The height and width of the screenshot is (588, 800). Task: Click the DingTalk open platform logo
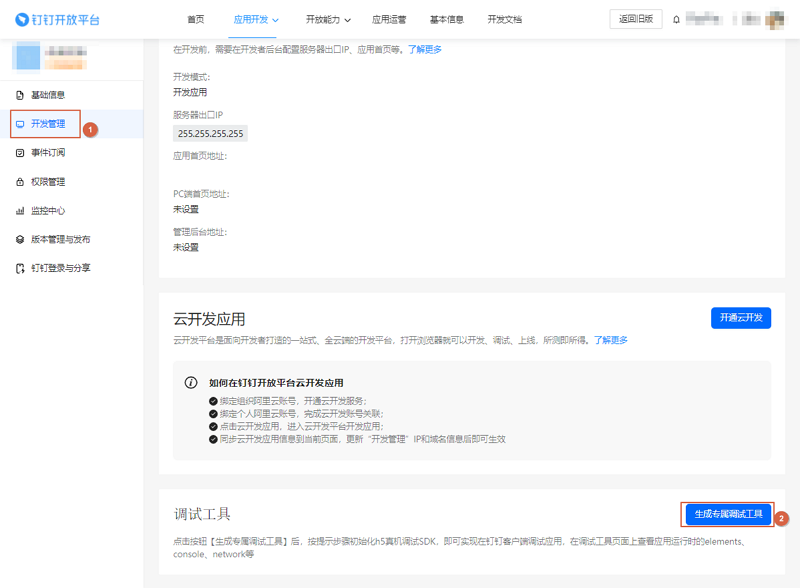tap(57, 20)
